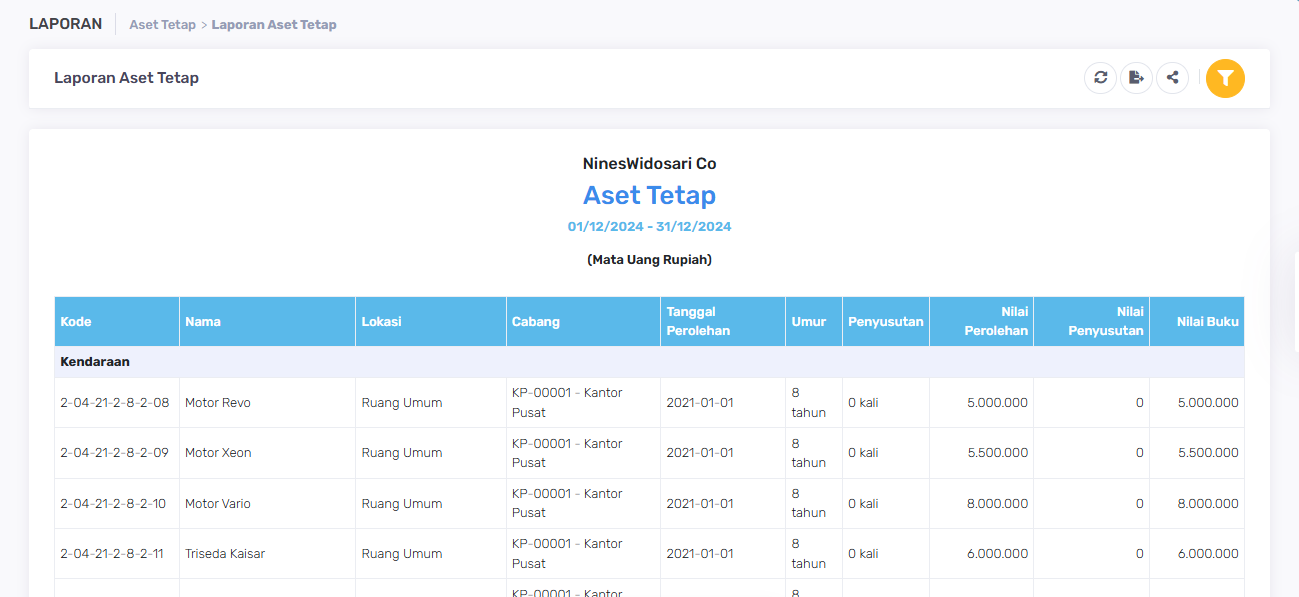Click the Kendaraan group row

[x=649, y=362]
